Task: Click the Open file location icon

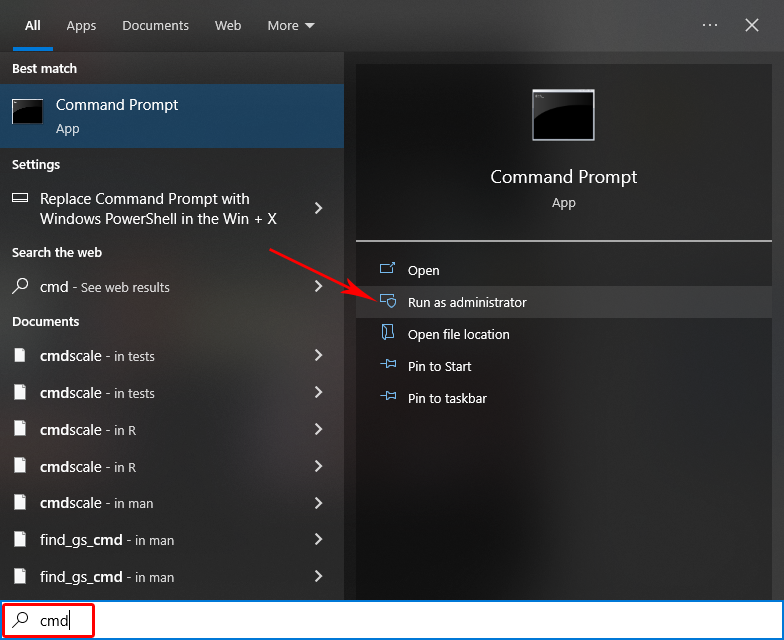Action: pos(388,332)
